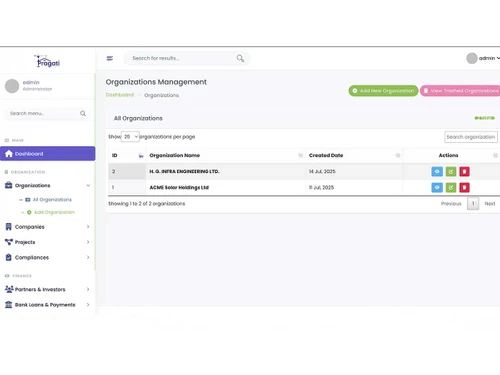Expand the Partners & Investors chevron
The height and width of the screenshot is (375, 500).
(88, 289)
